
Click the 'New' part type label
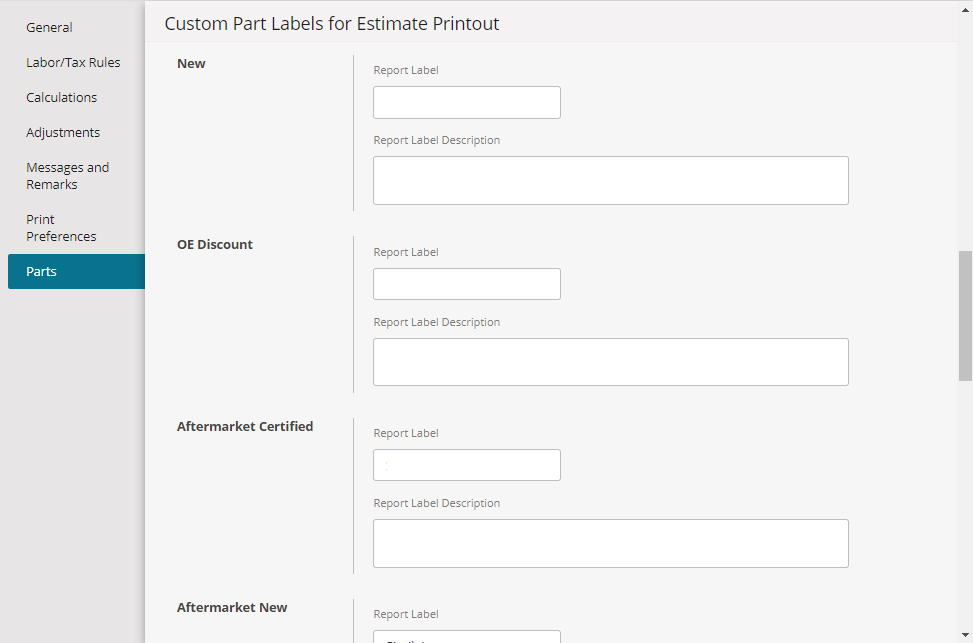[x=191, y=63]
